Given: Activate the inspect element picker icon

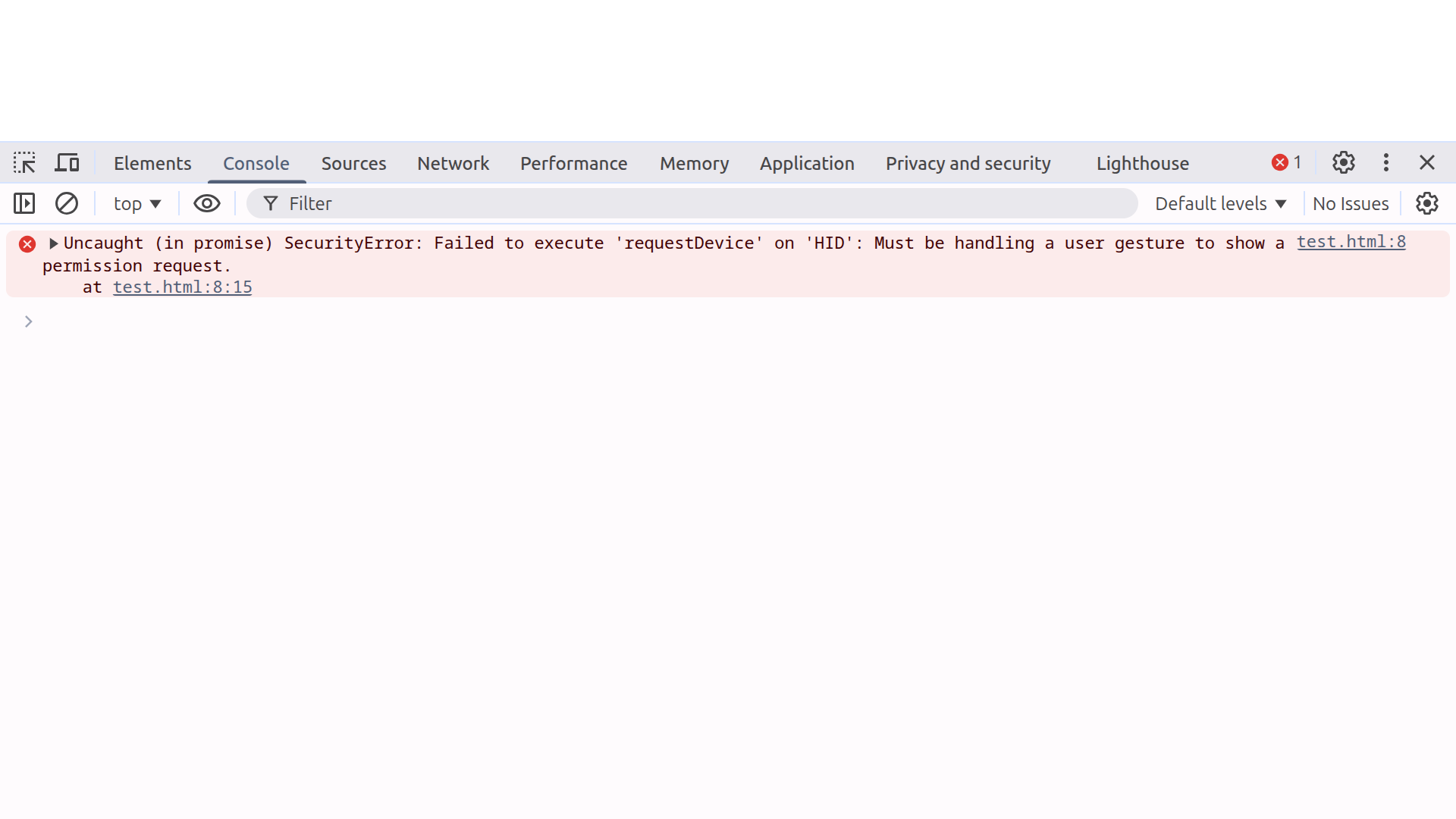Looking at the screenshot, I should tap(24, 162).
